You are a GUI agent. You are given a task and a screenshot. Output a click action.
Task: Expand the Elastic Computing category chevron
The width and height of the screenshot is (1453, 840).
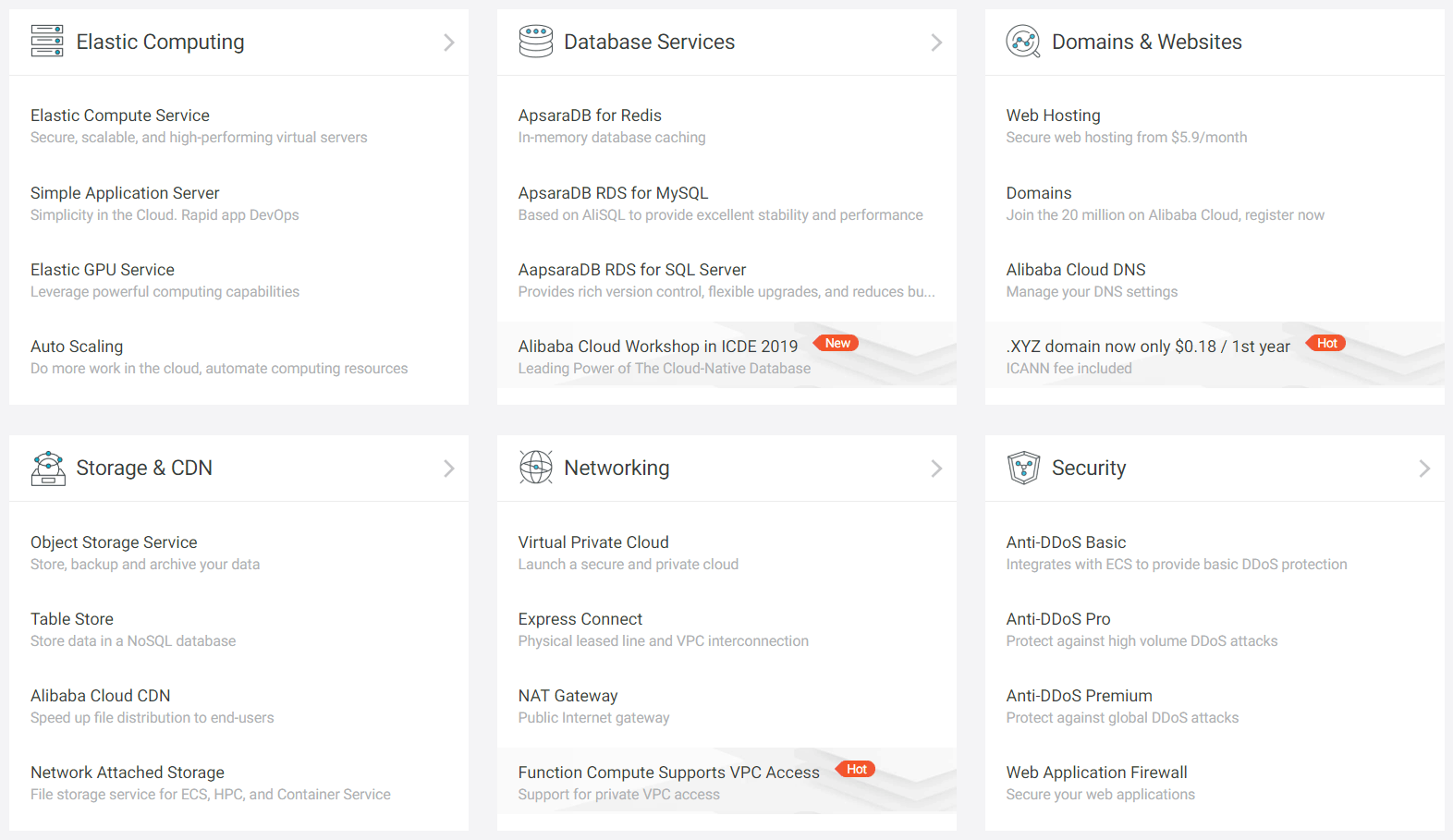(x=448, y=43)
